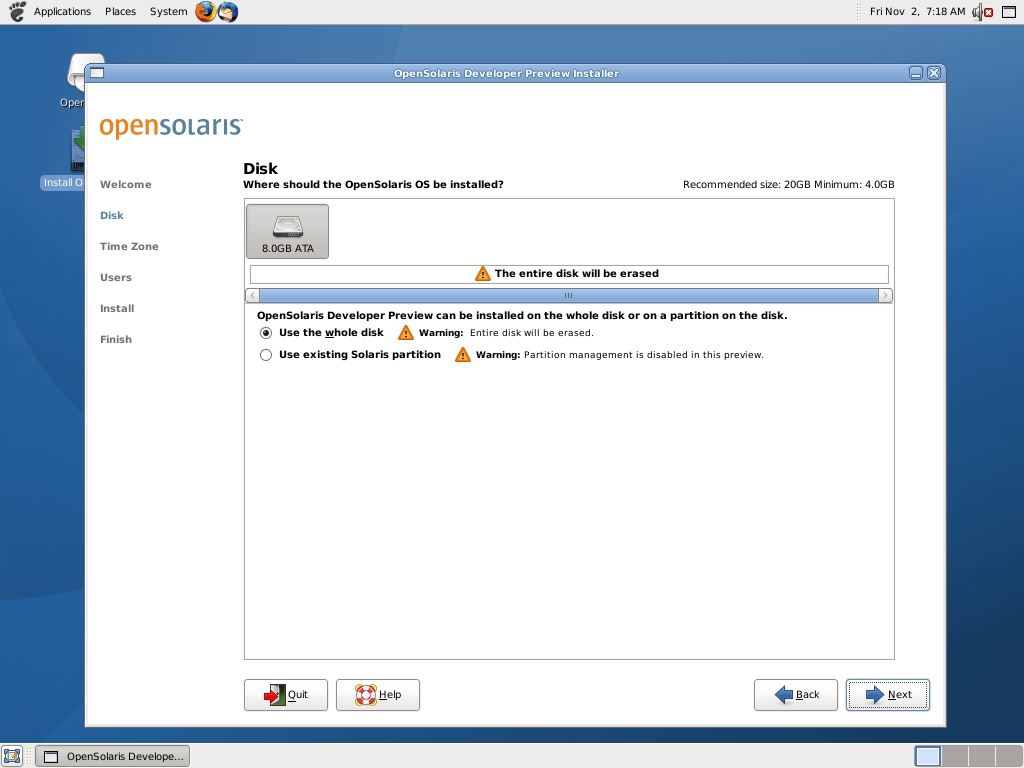Screen dimensions: 1024x768
Task: Open the Applications menu
Action: coord(62,12)
